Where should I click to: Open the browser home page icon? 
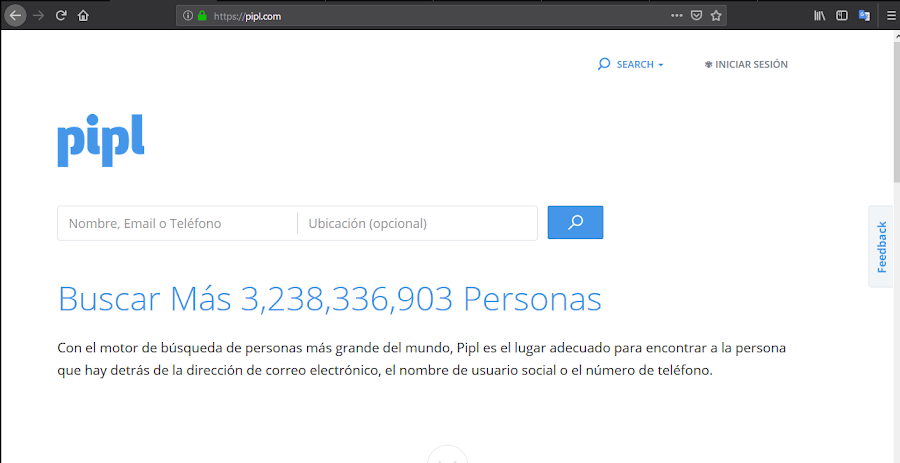(83, 16)
